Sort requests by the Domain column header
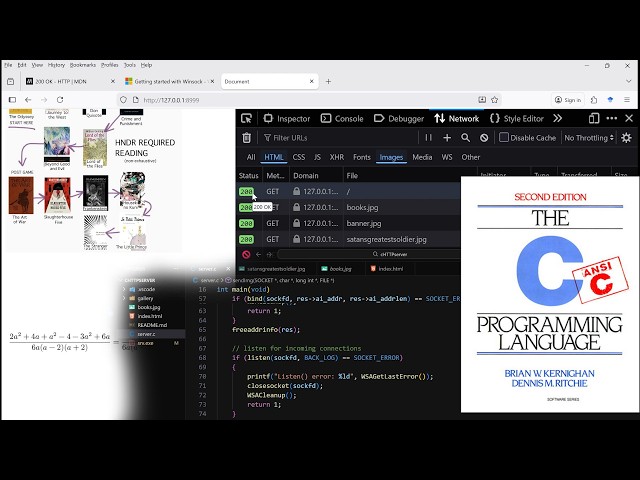 [316, 176]
